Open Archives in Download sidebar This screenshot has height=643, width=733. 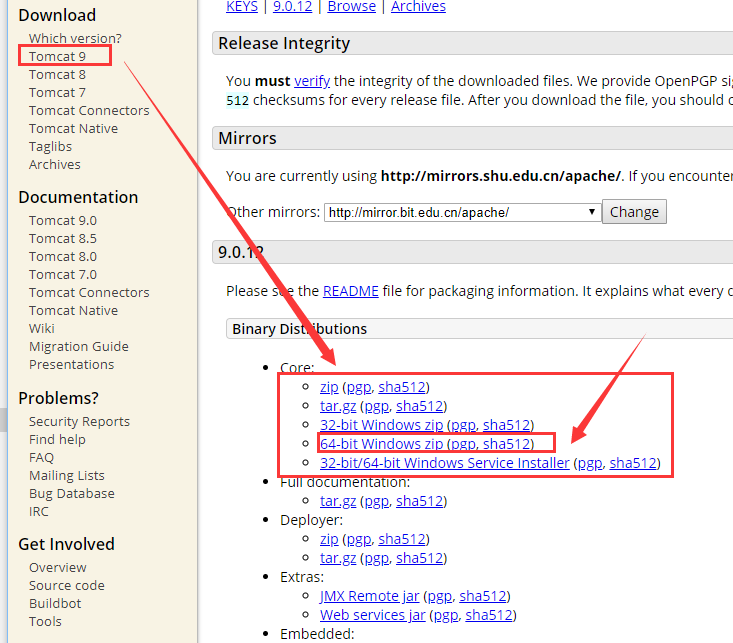(x=54, y=165)
